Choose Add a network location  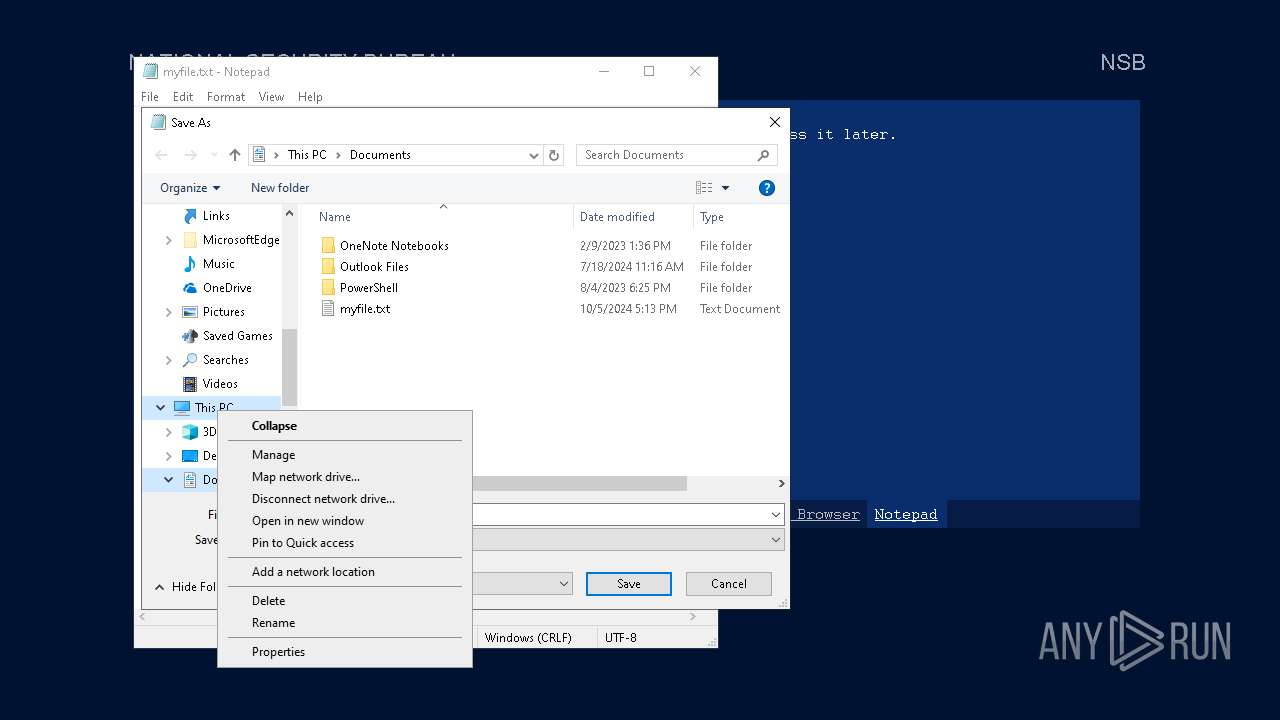click(345, 572)
